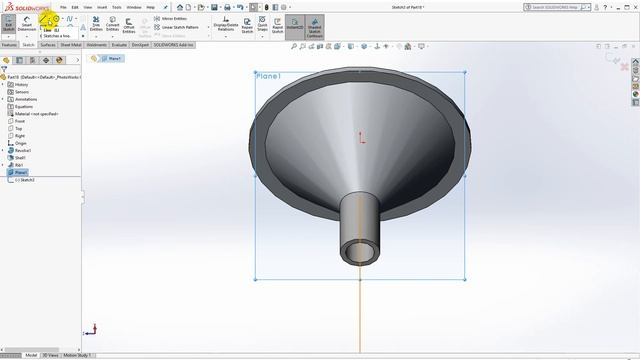Expand the History tree node

pyautogui.click(x=2, y=84)
